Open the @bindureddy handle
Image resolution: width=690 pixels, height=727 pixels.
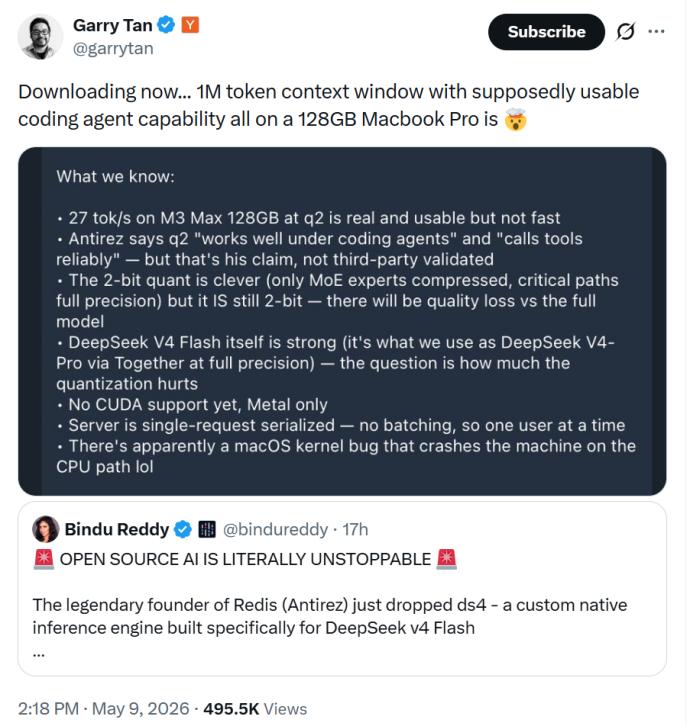275,529
